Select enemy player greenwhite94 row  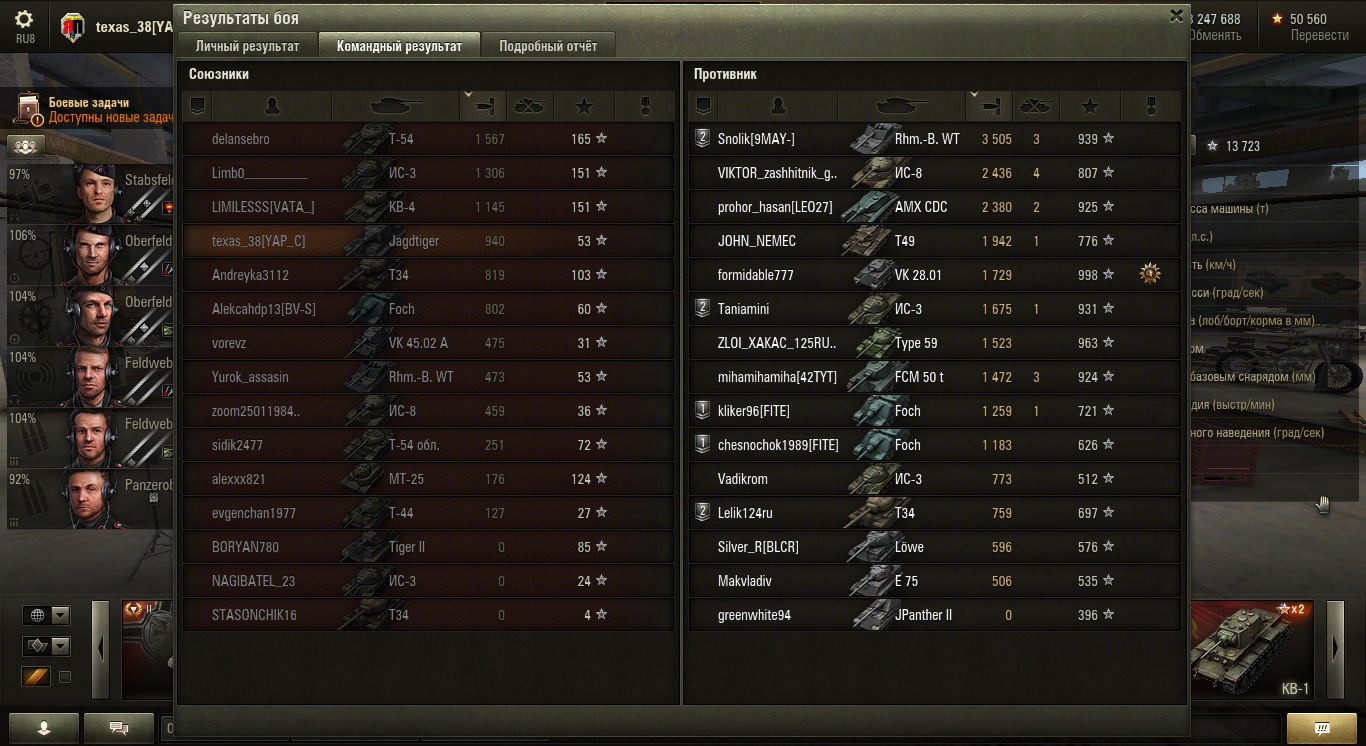click(x=935, y=615)
